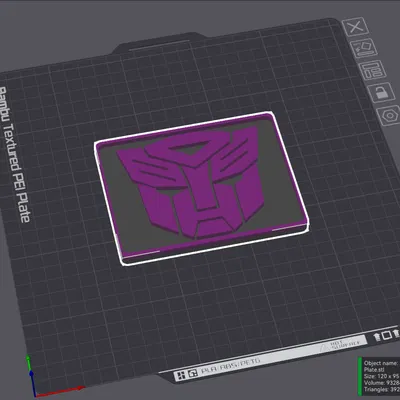Image resolution: width=400 pixels, height=400 pixels.
Task: Remove the plate with the X icon
Action: (x=355, y=27)
